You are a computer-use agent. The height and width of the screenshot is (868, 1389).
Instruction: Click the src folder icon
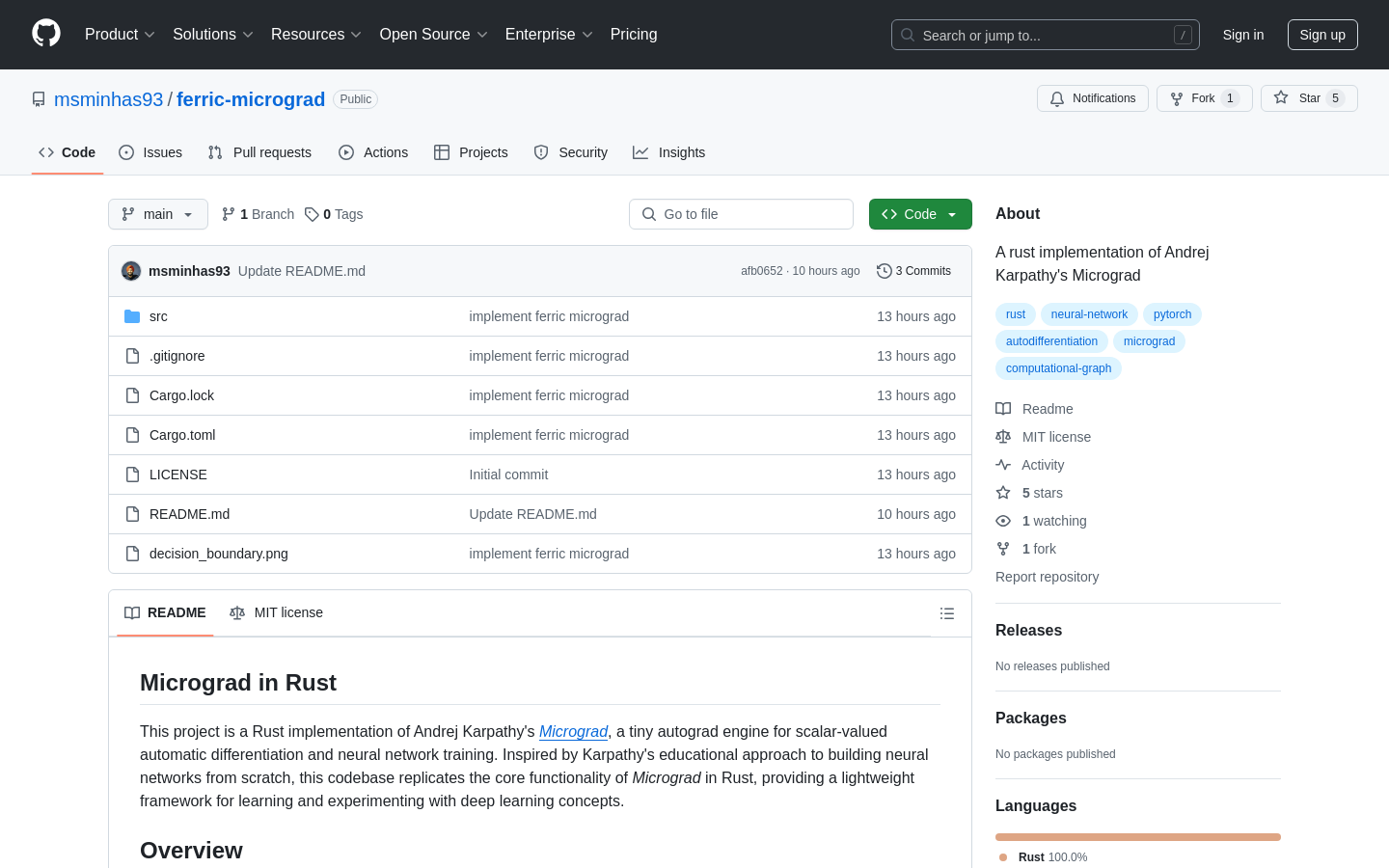pos(132,316)
